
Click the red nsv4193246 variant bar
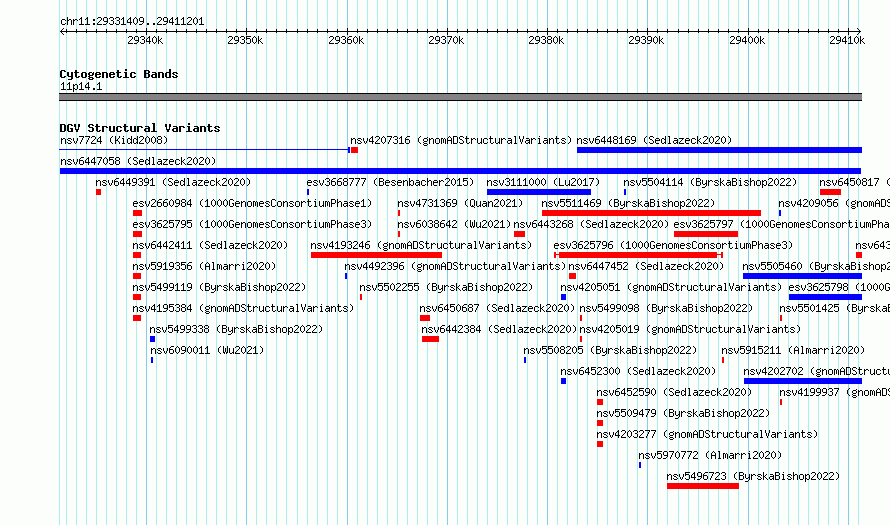376,255
